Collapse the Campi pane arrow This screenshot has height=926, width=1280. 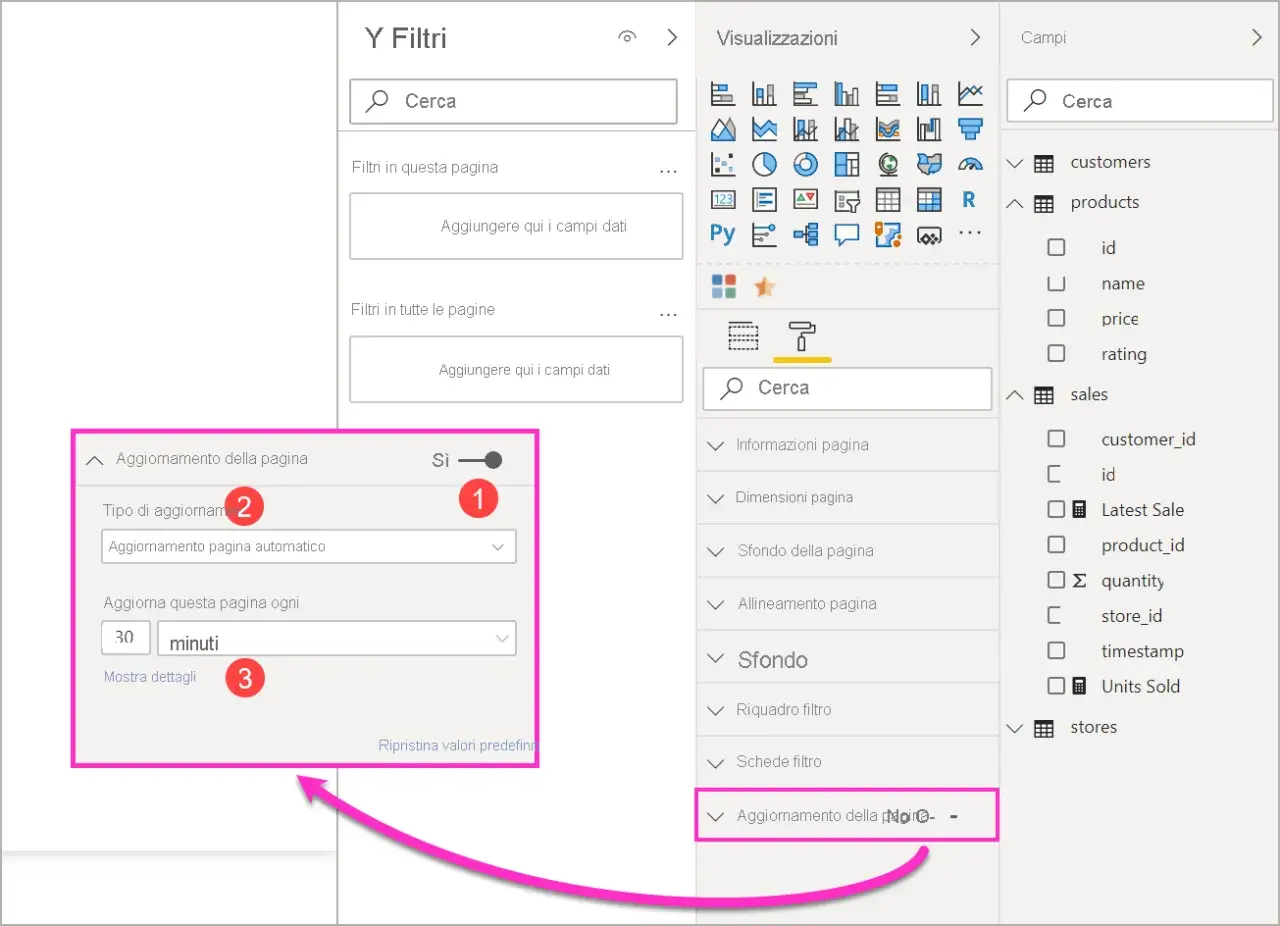tap(1257, 38)
